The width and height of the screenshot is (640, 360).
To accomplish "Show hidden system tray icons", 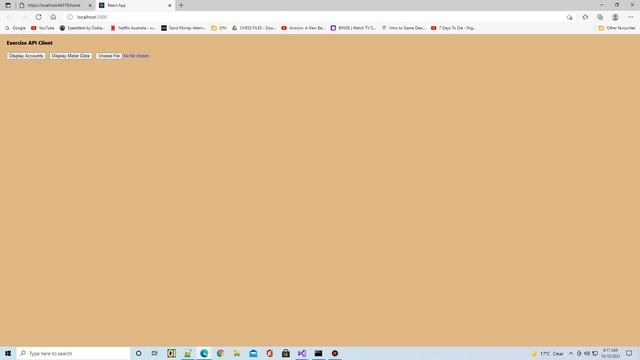I will [571, 353].
